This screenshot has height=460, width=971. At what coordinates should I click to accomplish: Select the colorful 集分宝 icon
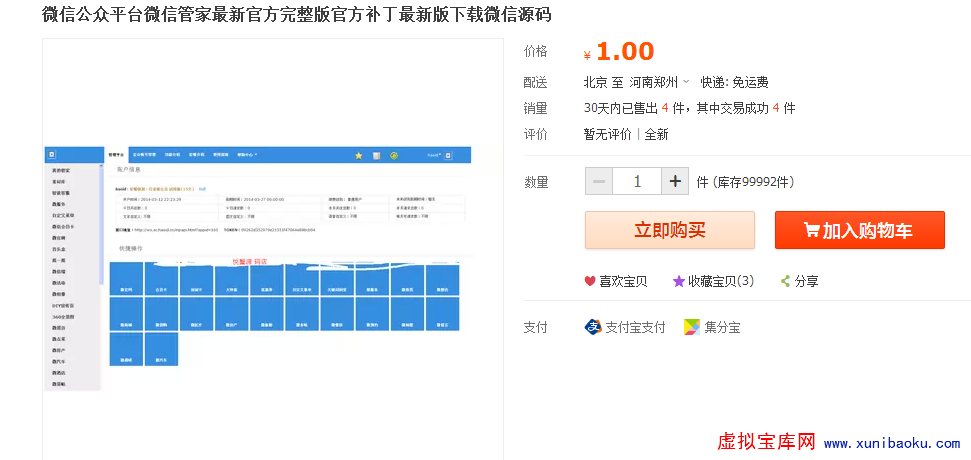[x=691, y=327]
